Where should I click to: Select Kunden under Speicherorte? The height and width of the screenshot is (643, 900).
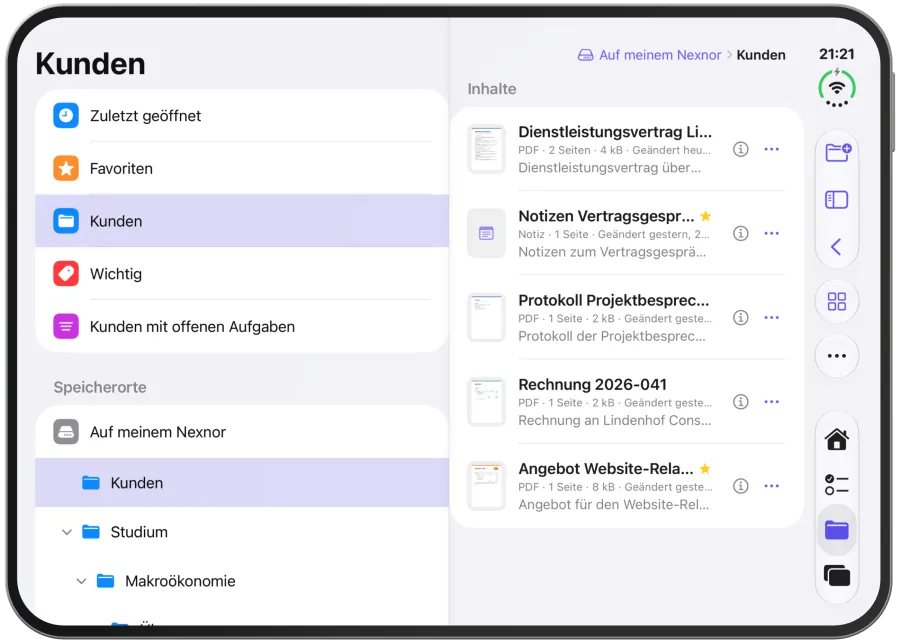pyautogui.click(x=242, y=483)
